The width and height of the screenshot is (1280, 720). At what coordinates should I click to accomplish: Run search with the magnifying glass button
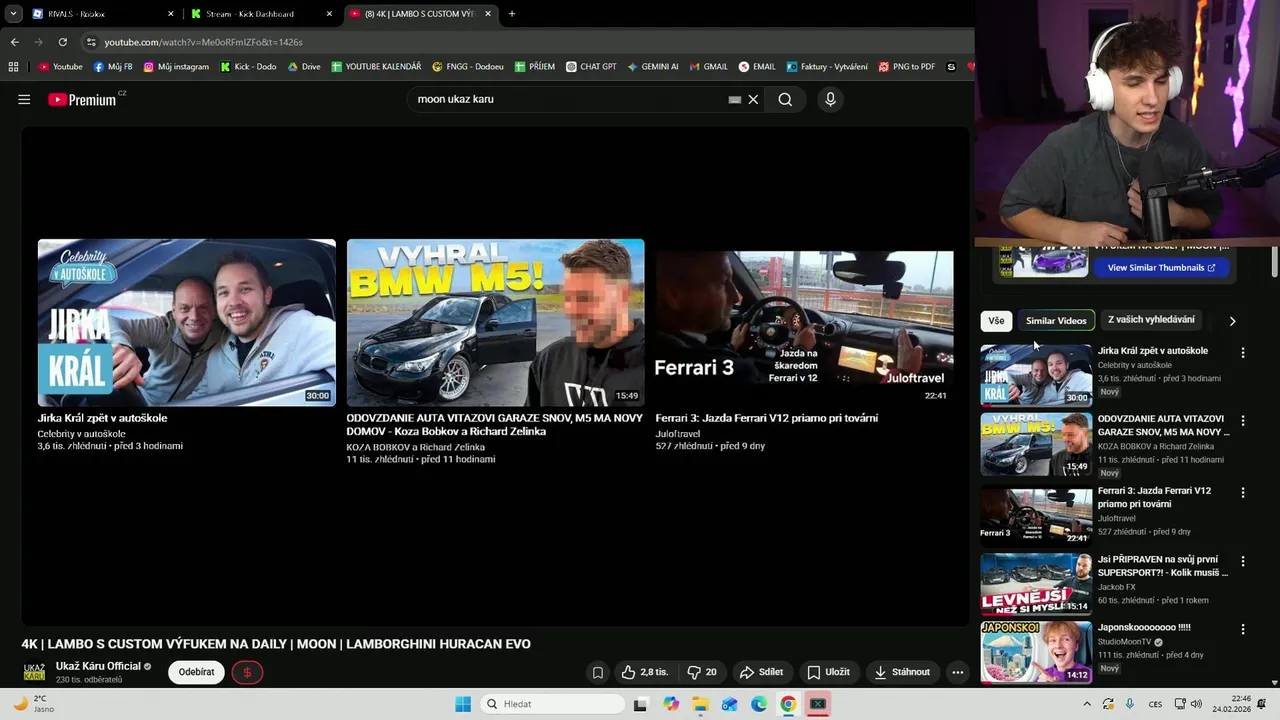pos(785,99)
